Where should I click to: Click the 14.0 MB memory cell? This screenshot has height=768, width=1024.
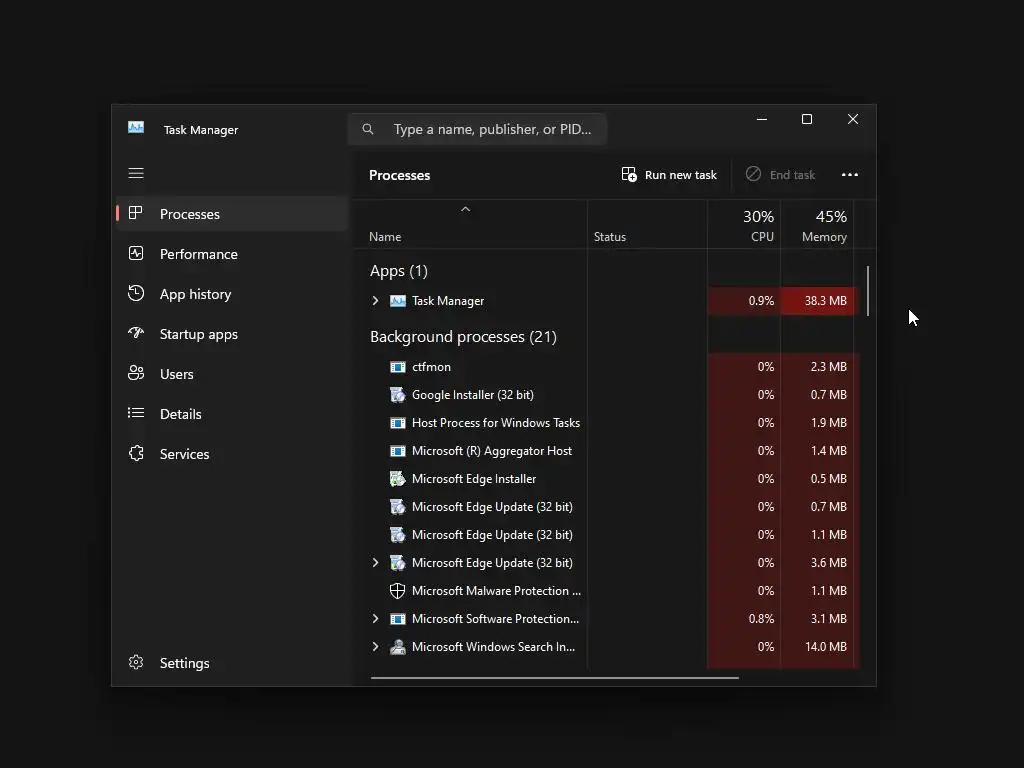point(817,647)
